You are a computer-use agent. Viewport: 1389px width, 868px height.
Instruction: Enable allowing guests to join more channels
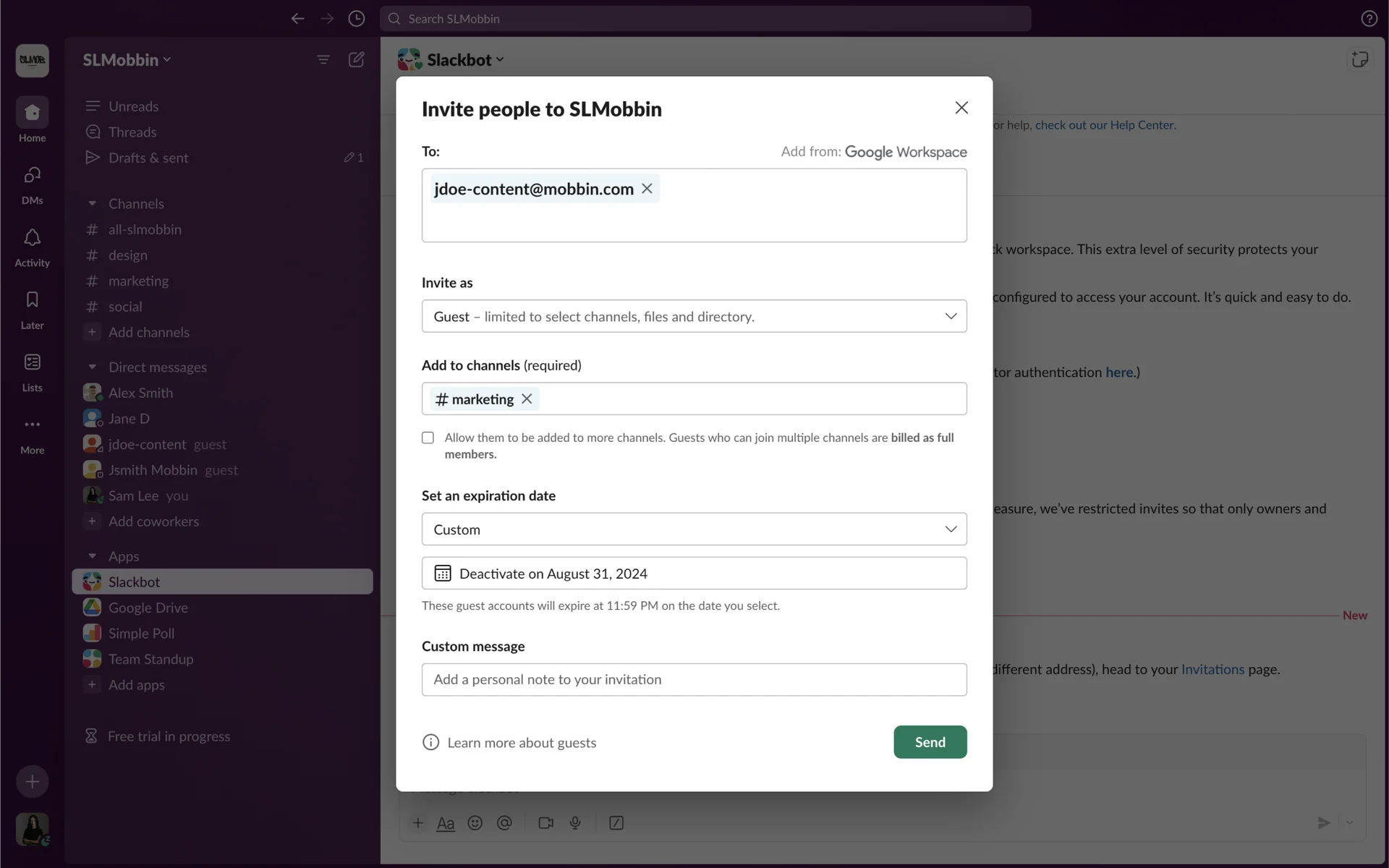428,438
